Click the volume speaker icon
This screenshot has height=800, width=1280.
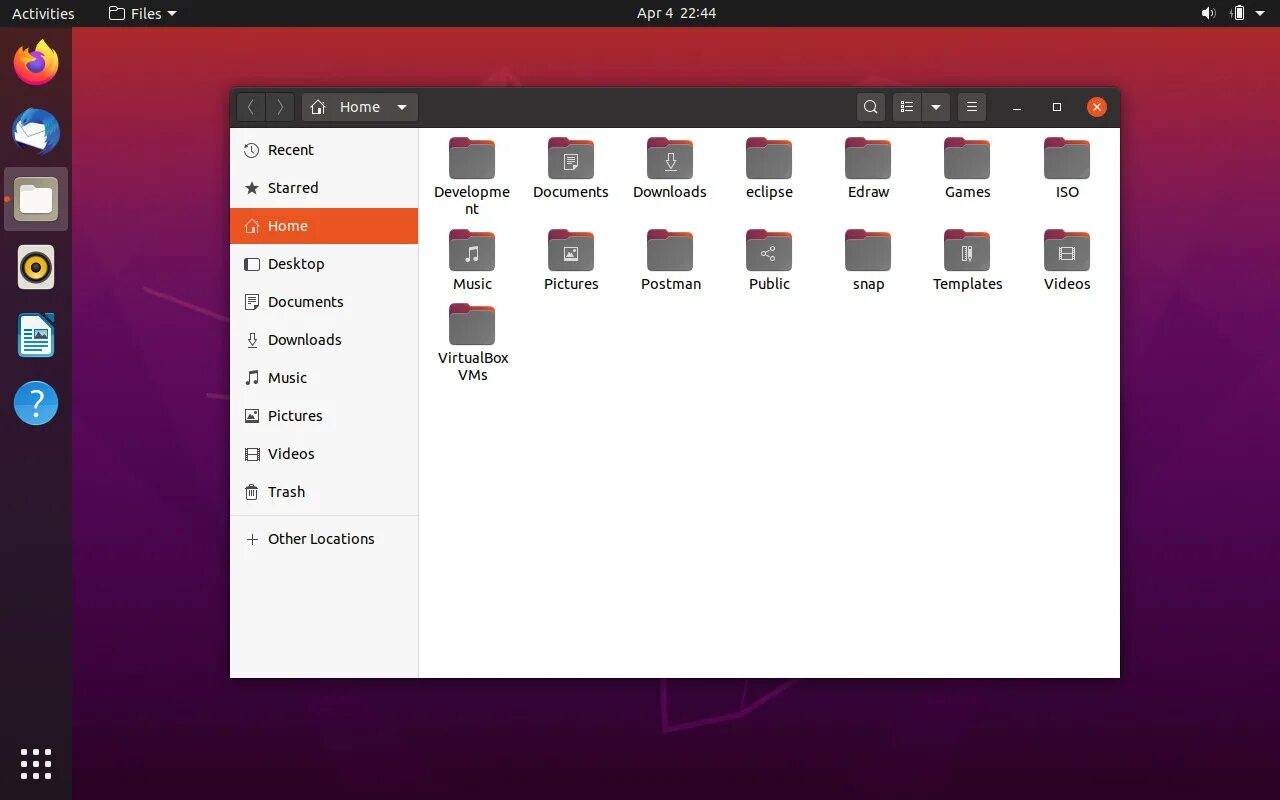point(1208,13)
